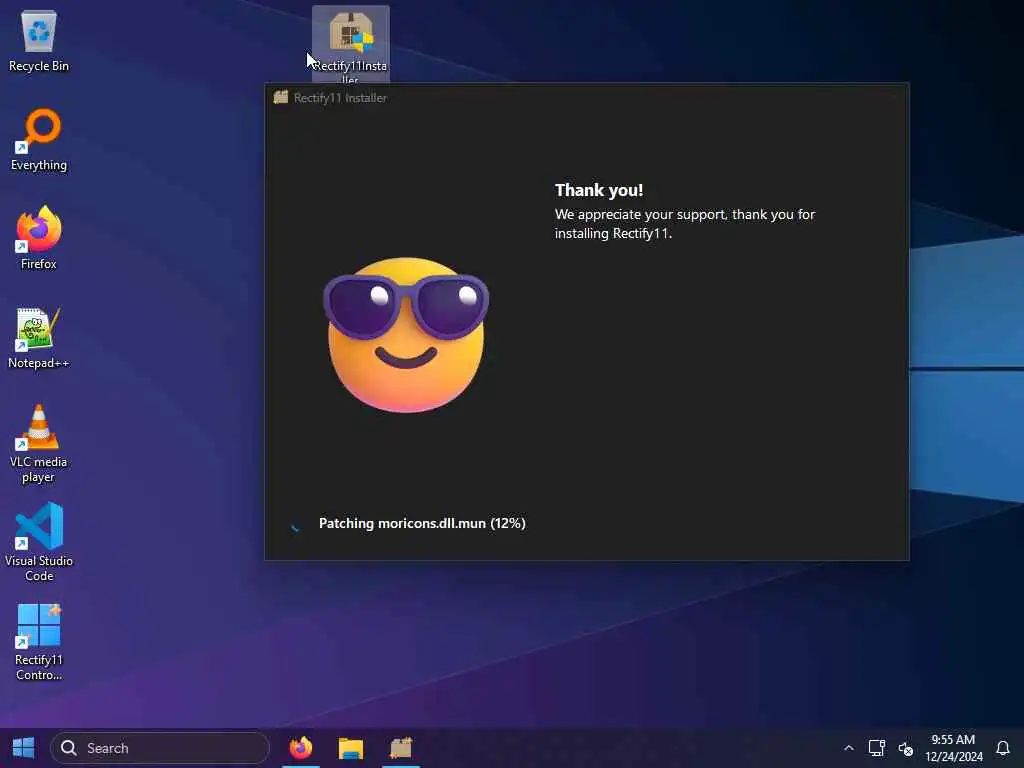Open the Recycle Bin desktop icon
1024x768 pixels.
pos(39,41)
